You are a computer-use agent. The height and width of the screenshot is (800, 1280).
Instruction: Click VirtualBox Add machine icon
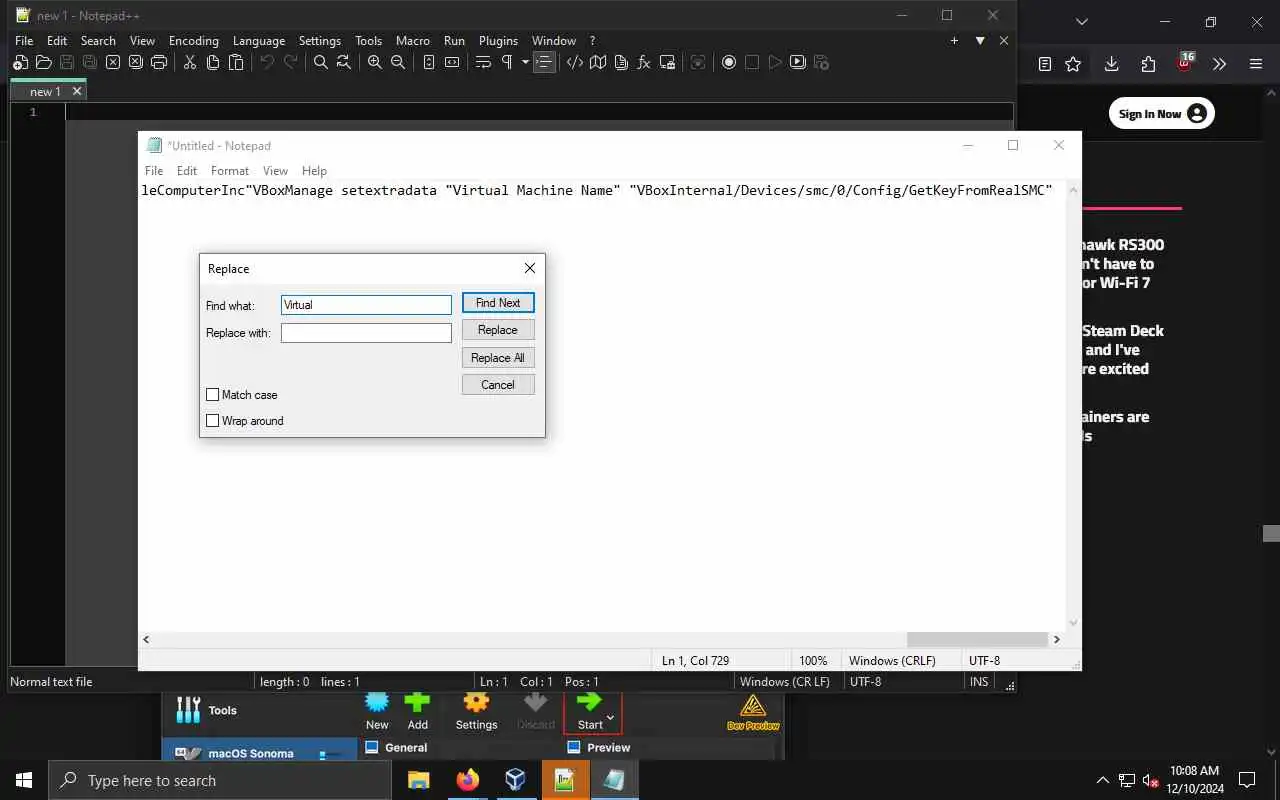(x=417, y=711)
